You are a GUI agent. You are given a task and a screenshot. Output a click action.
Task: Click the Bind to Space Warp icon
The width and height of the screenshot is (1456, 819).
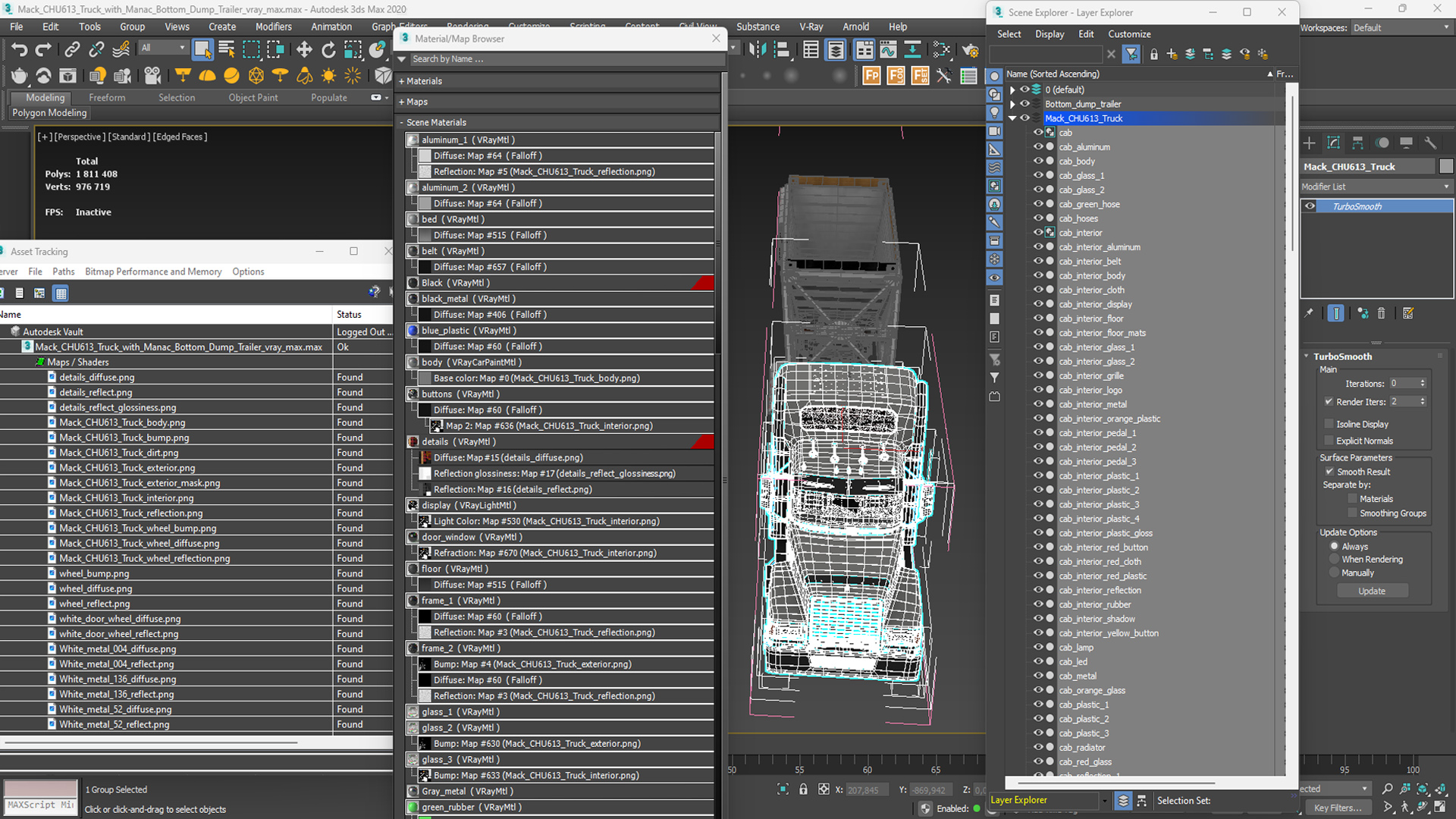pos(121,50)
